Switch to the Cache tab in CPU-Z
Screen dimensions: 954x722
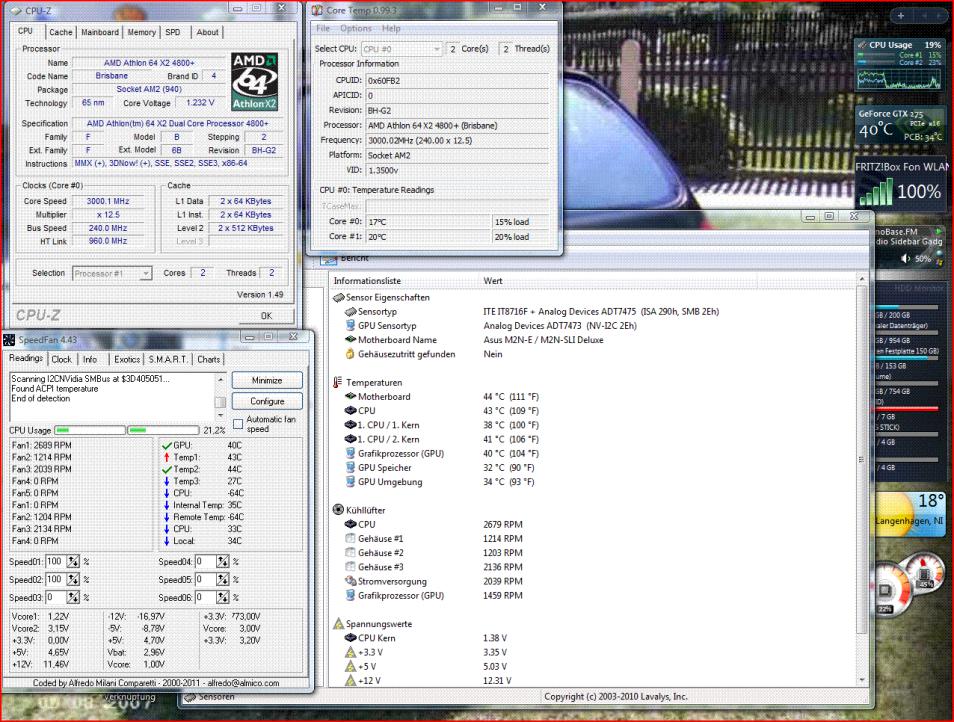click(x=61, y=32)
